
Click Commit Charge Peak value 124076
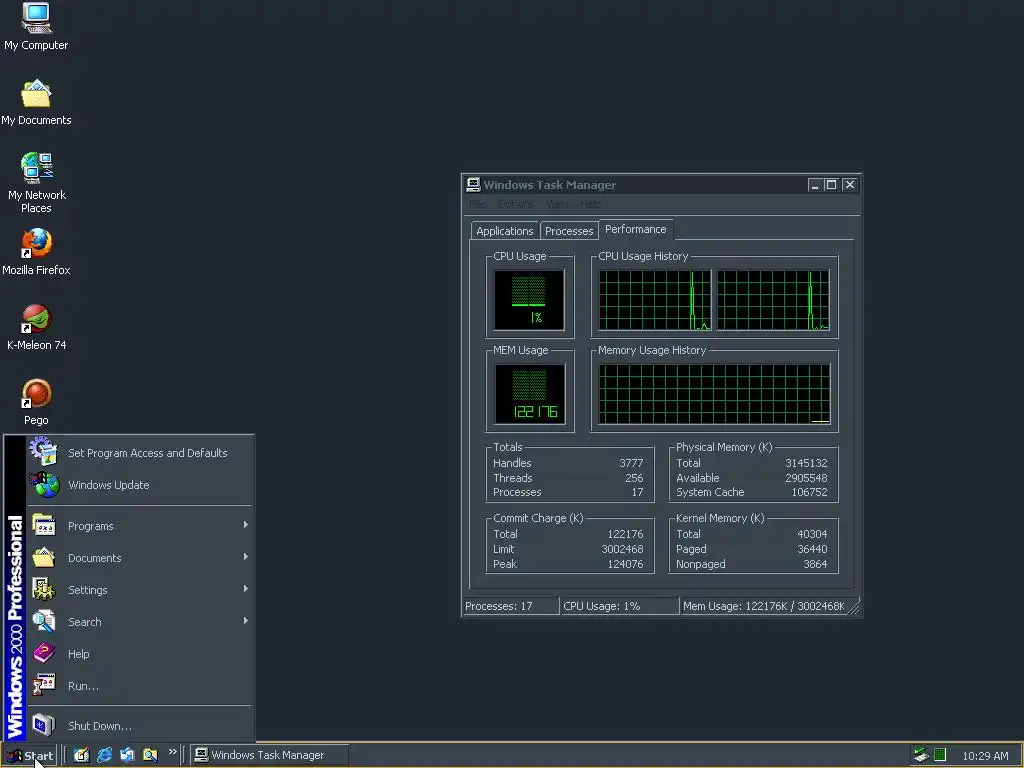[x=626, y=564]
